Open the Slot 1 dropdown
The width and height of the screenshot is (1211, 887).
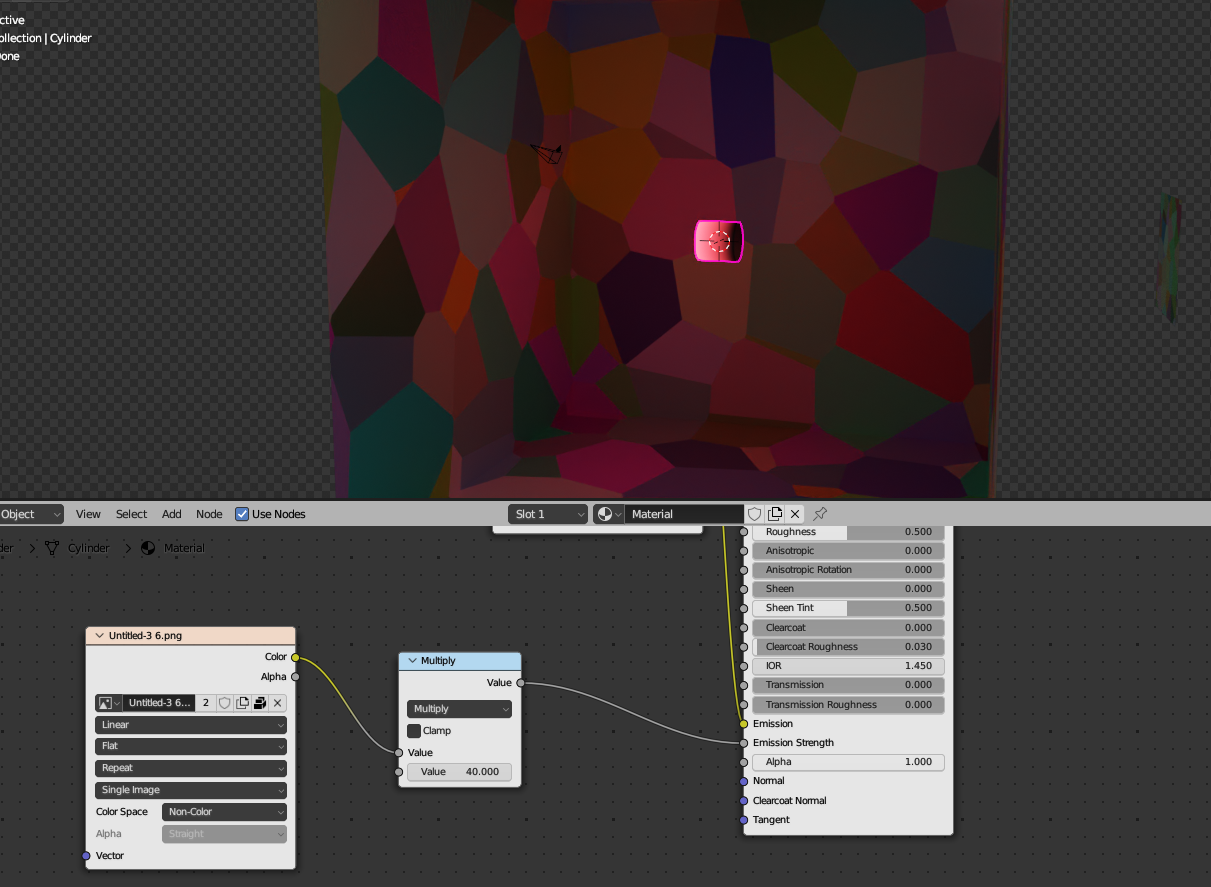tap(548, 514)
